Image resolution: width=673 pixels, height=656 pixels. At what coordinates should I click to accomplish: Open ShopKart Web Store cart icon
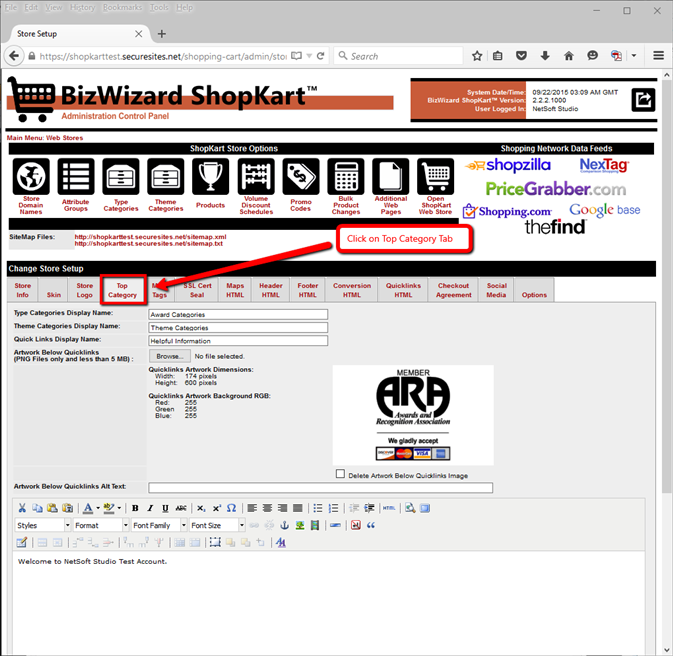(x=435, y=176)
